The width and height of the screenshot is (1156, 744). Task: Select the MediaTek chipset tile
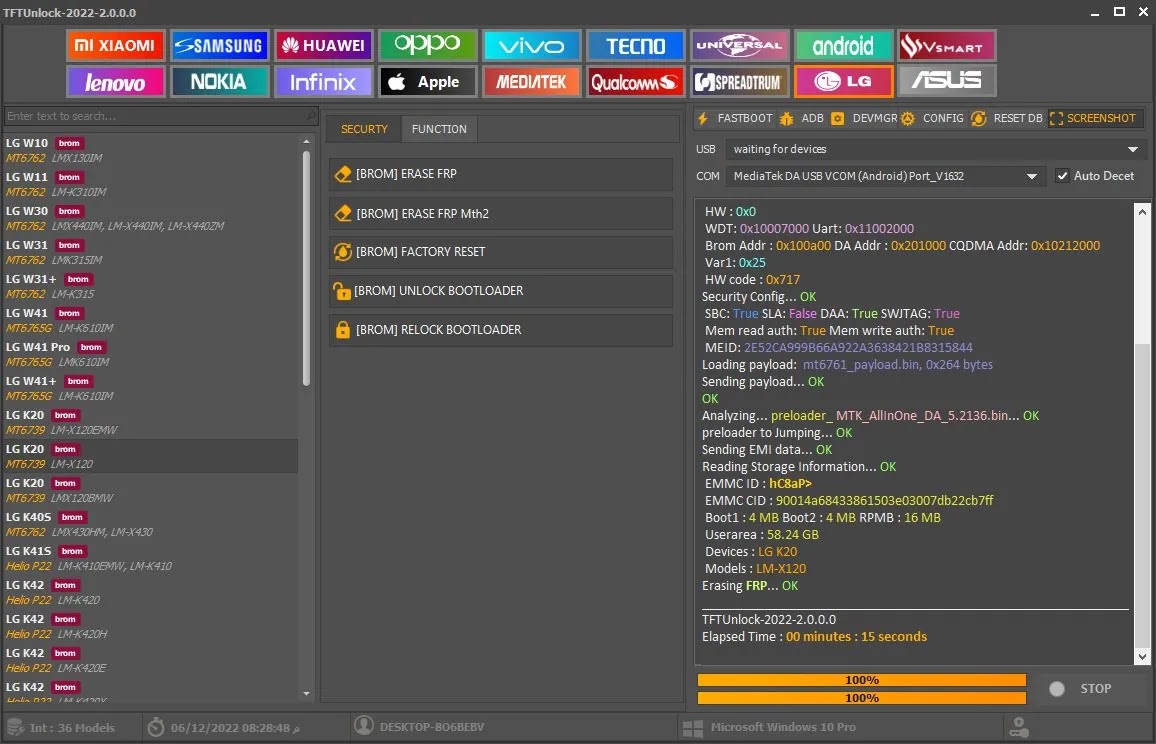click(x=532, y=82)
